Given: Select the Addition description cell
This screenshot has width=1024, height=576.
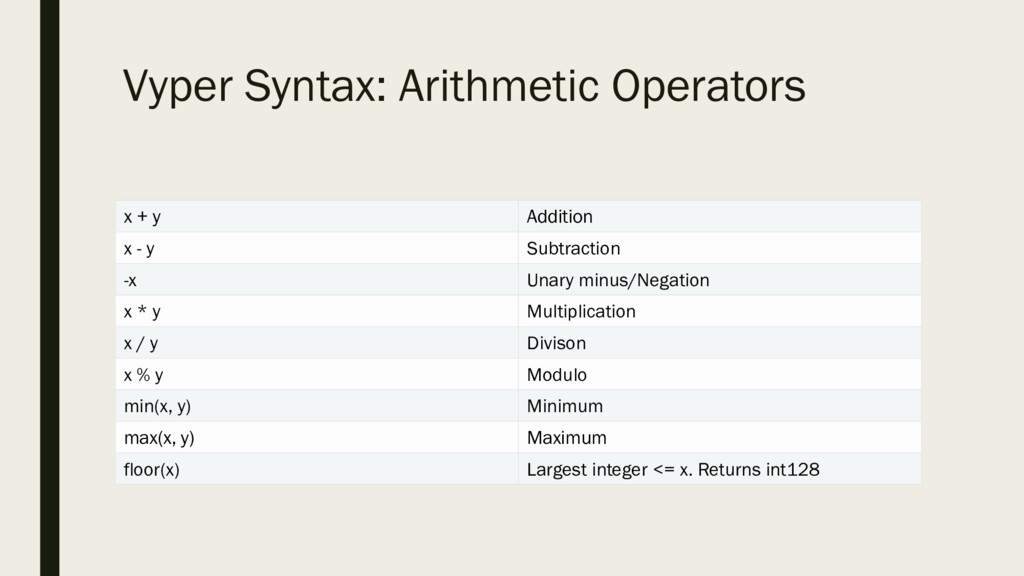Looking at the screenshot, I should 720,217.
